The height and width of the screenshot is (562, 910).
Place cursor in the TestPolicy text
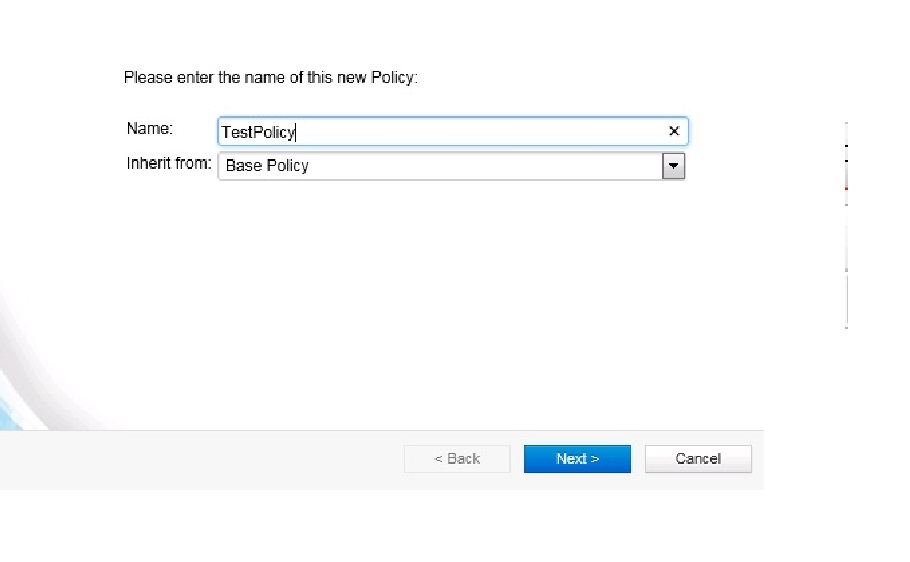[258, 132]
